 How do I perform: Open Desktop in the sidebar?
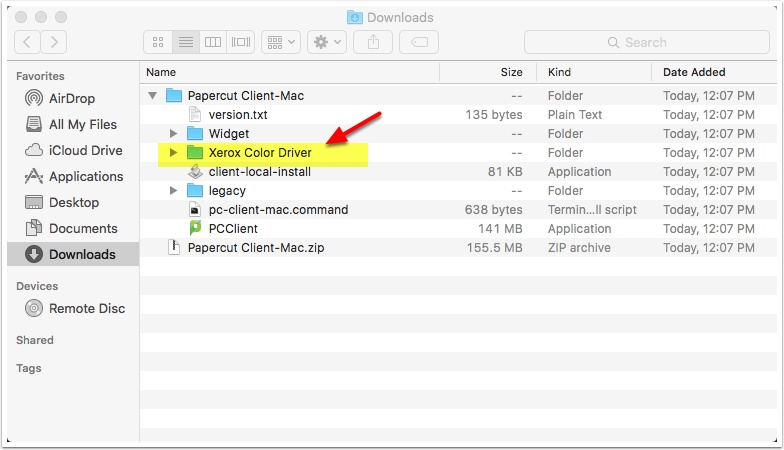click(73, 202)
